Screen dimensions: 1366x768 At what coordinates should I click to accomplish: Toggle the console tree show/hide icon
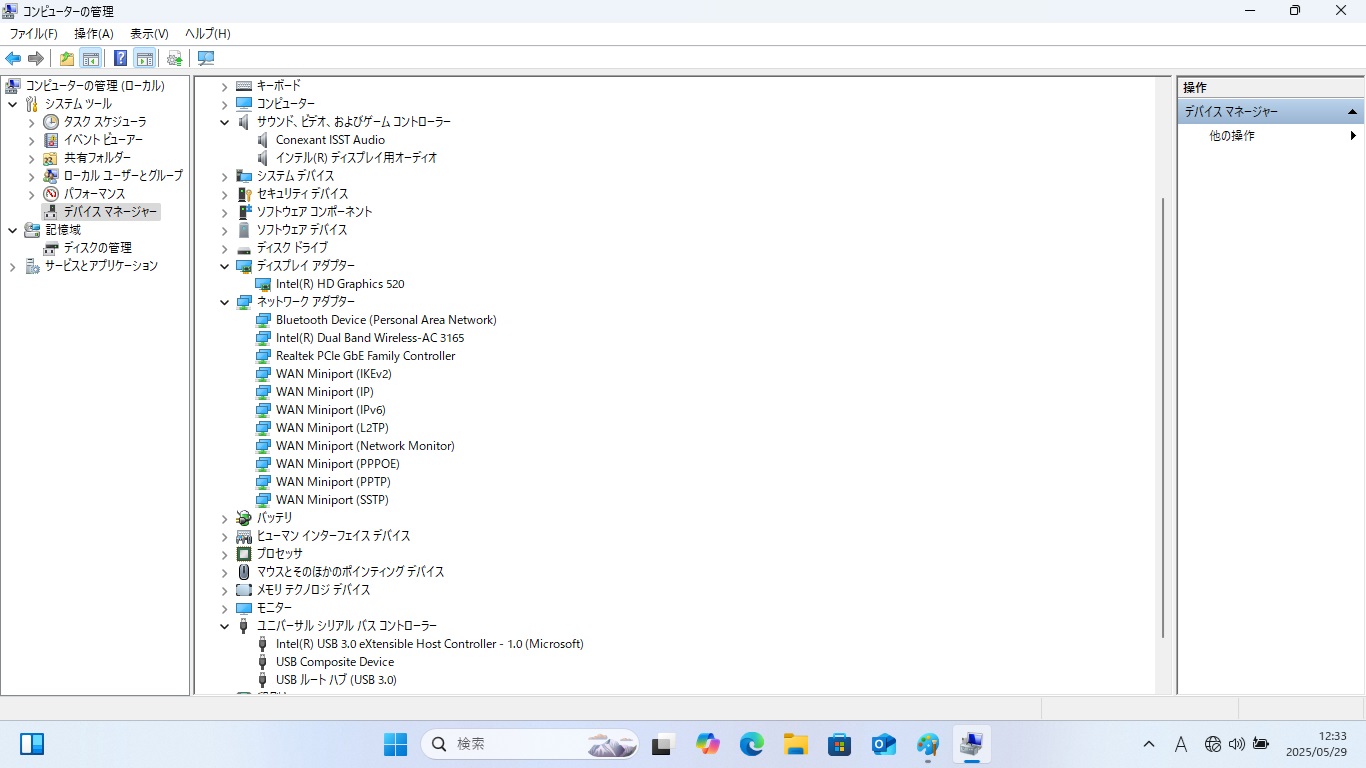(x=91, y=58)
